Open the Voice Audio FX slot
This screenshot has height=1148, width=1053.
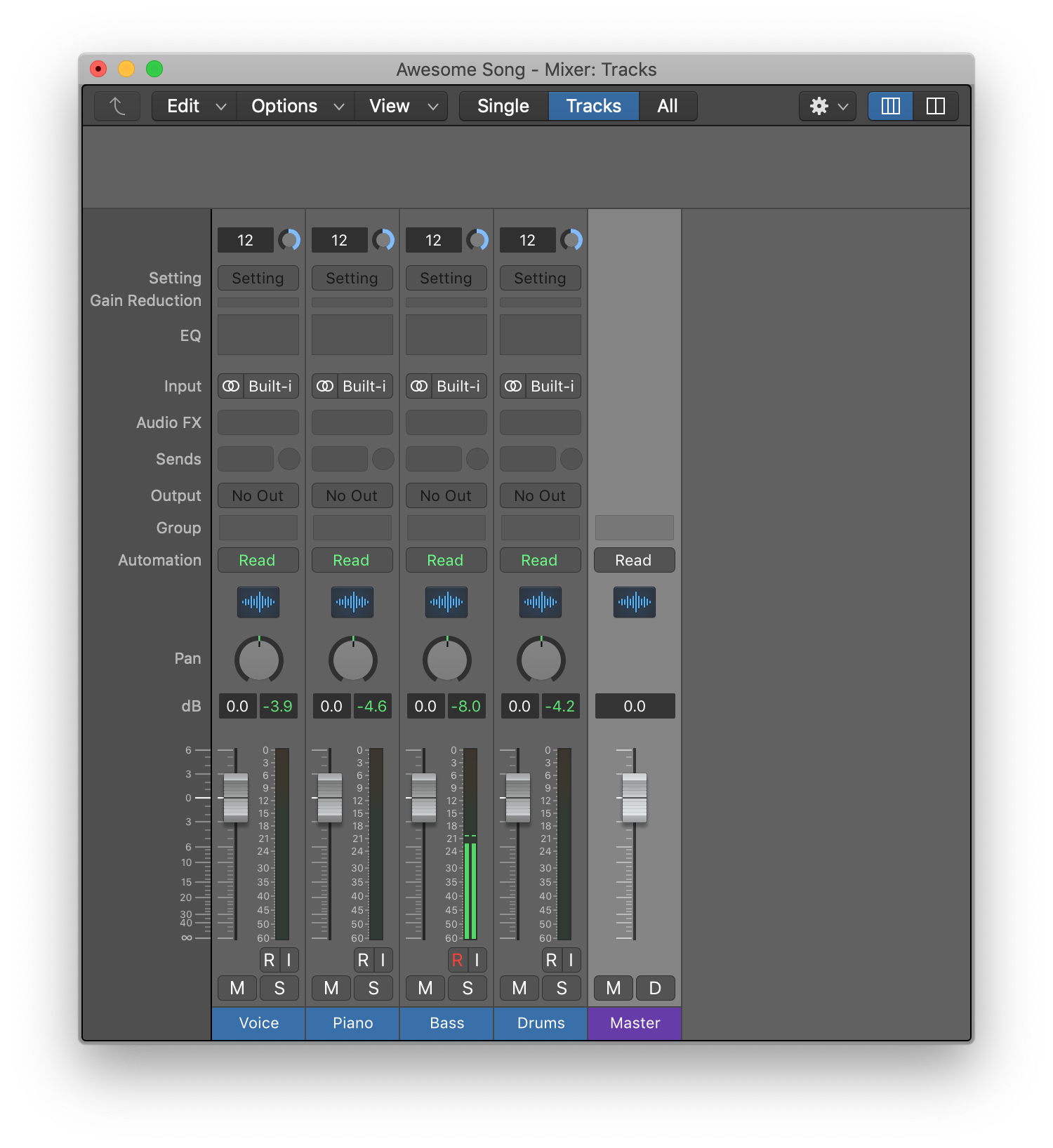[258, 422]
